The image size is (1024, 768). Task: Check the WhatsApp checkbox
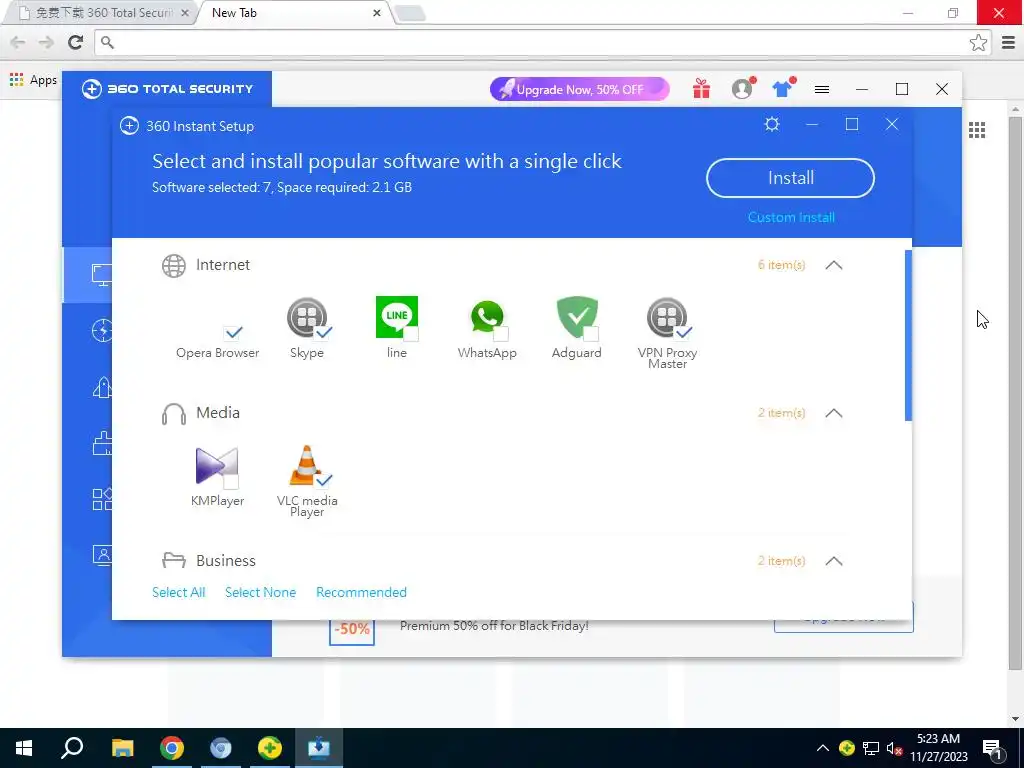501,334
